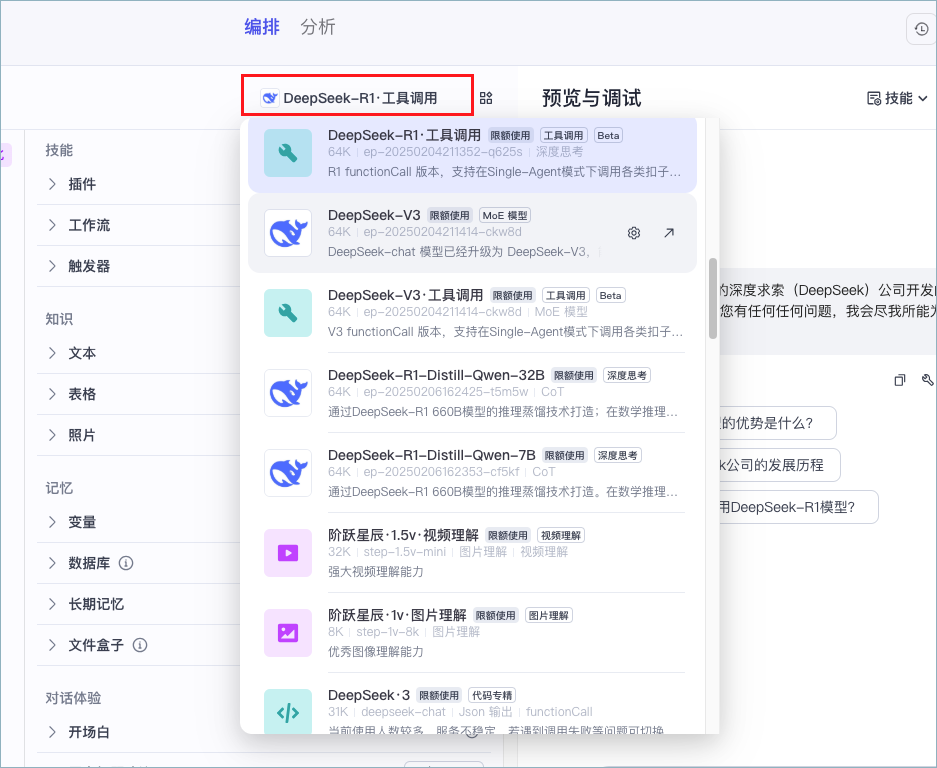Click the MoE 模型 tag on DeepSeek-V3

(505, 215)
